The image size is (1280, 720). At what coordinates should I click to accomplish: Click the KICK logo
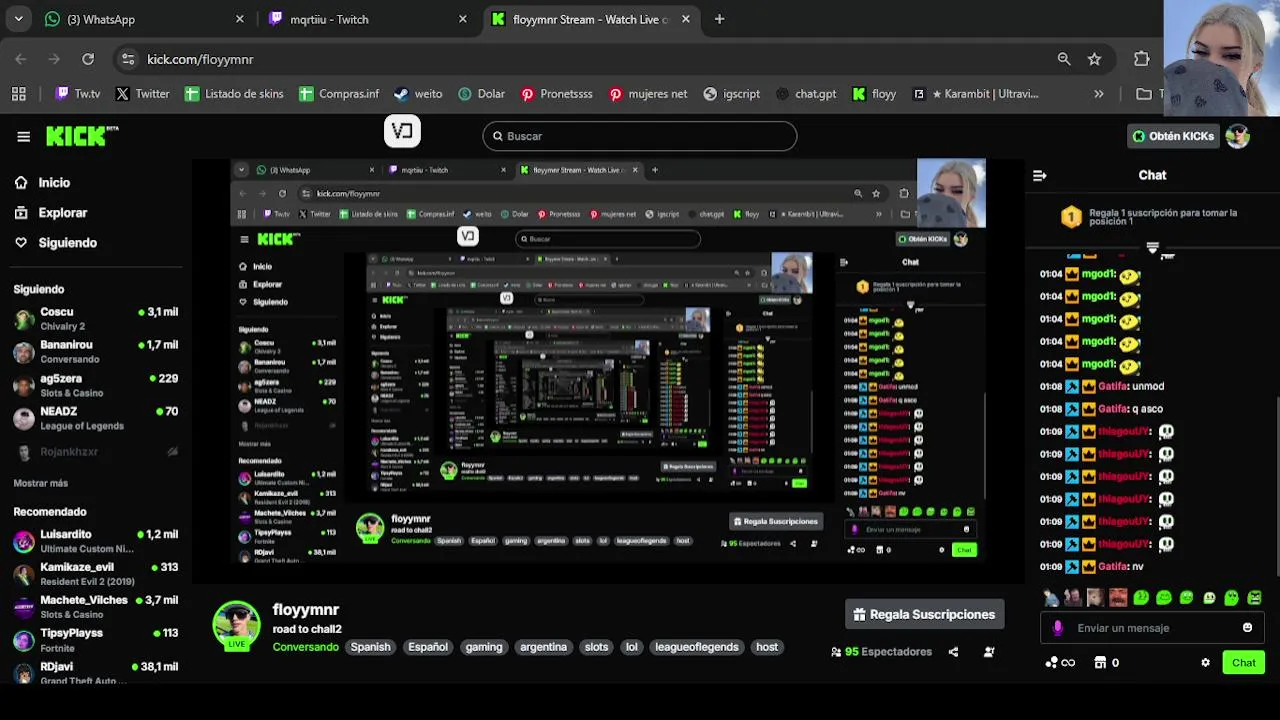point(81,137)
